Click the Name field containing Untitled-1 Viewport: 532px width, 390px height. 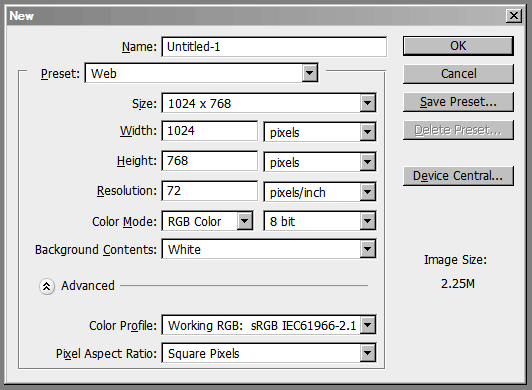pos(274,47)
